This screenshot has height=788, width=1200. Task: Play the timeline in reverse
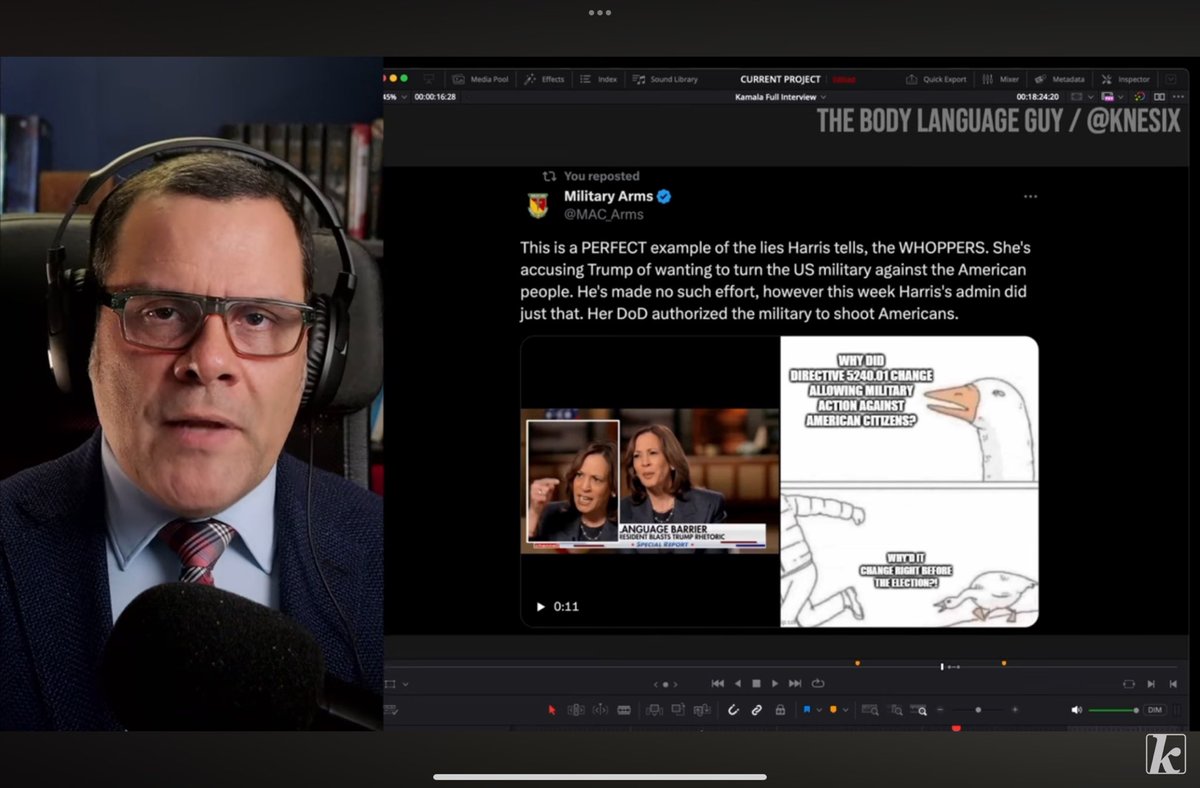pyautogui.click(x=738, y=684)
